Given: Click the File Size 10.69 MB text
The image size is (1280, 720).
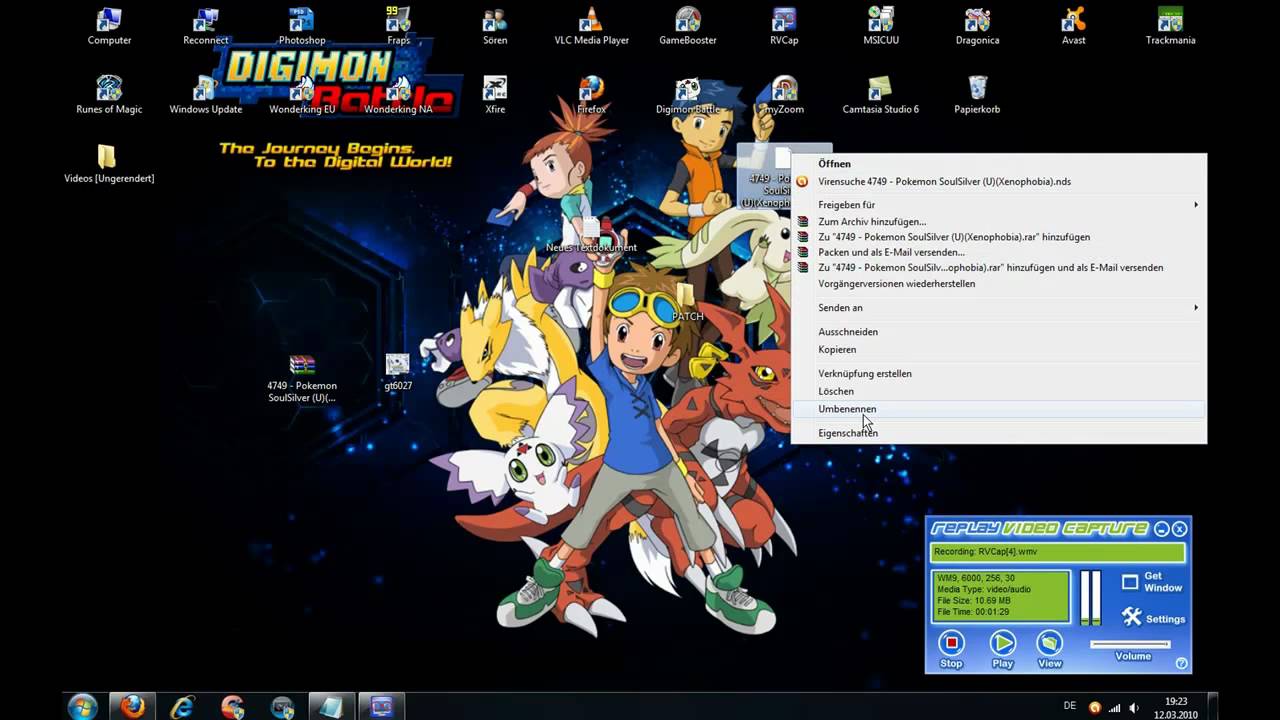Looking at the screenshot, I should tap(973, 600).
